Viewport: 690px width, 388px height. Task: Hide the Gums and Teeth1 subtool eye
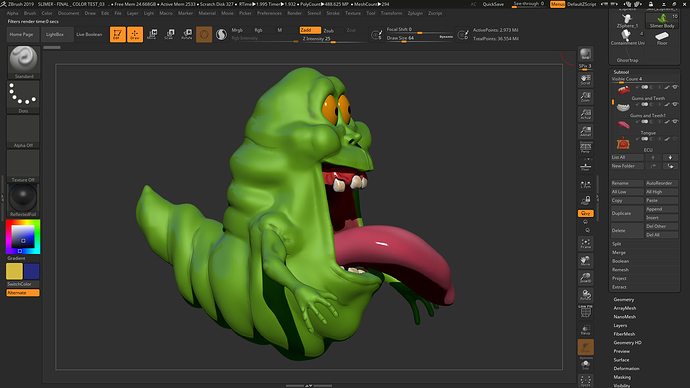tap(675, 104)
